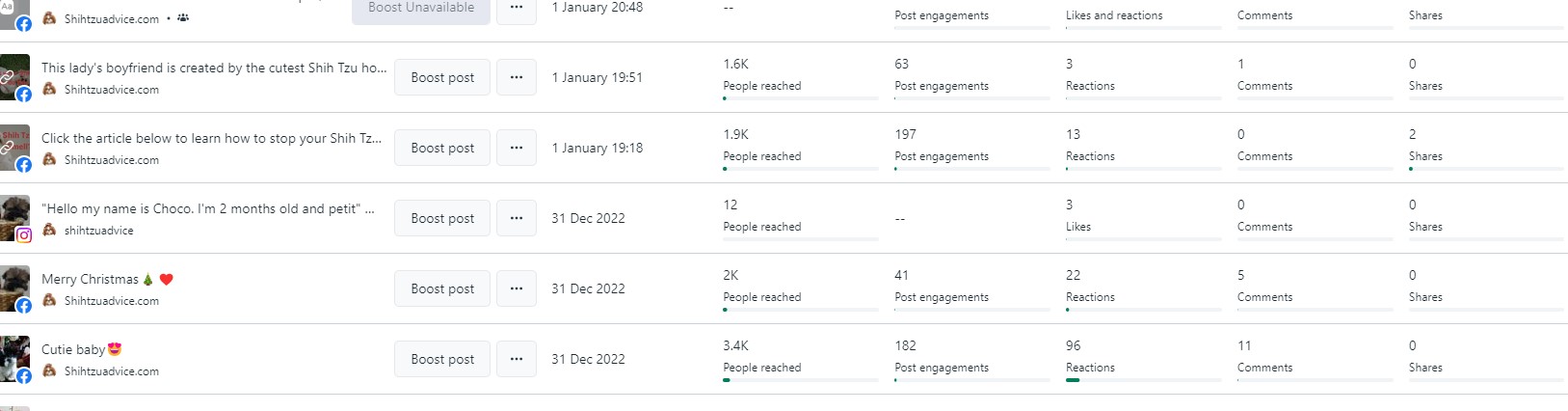Click three-dots menu for 1 January 19:18 post
The height and width of the screenshot is (411, 1568).
point(517,148)
